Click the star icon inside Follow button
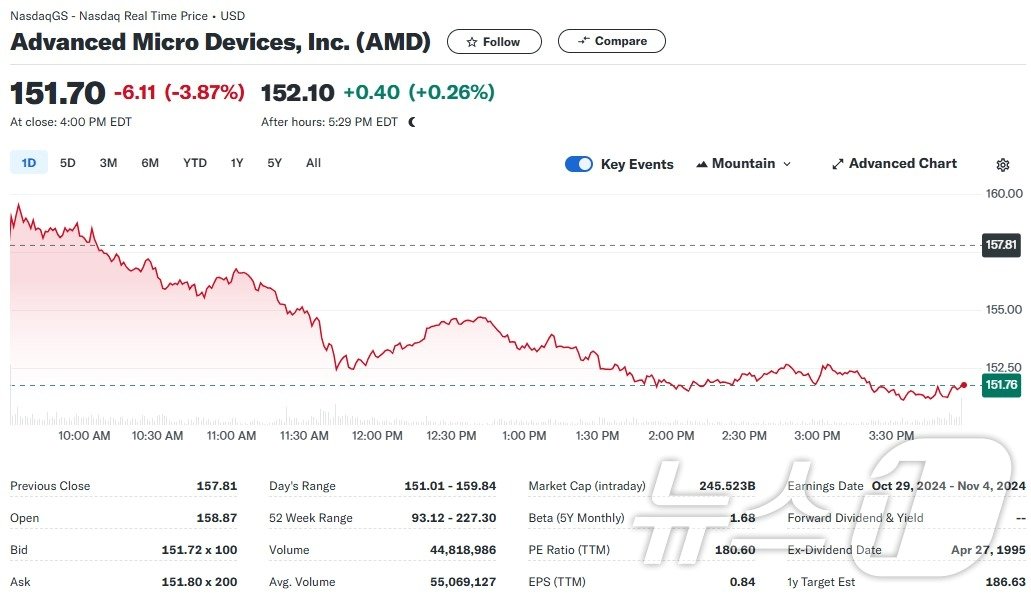This screenshot has height=596, width=1031. point(474,41)
